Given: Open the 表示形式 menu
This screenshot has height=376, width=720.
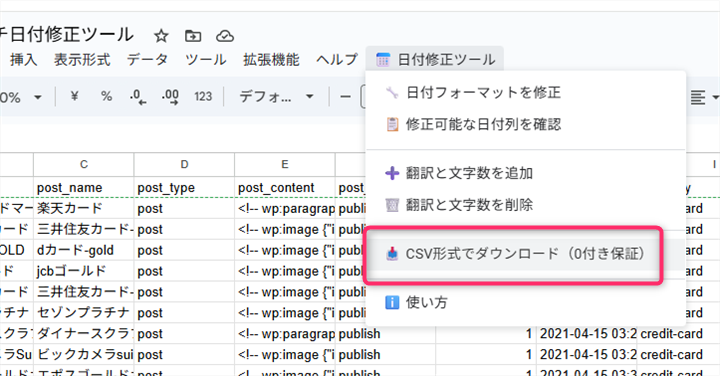Looking at the screenshot, I should click(x=82, y=60).
